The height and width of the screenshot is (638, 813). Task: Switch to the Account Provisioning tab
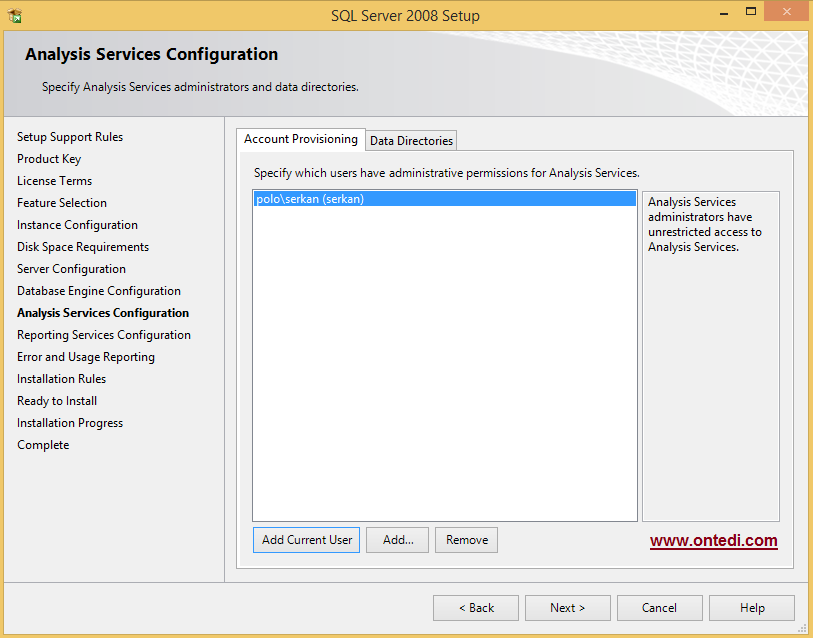pos(301,139)
